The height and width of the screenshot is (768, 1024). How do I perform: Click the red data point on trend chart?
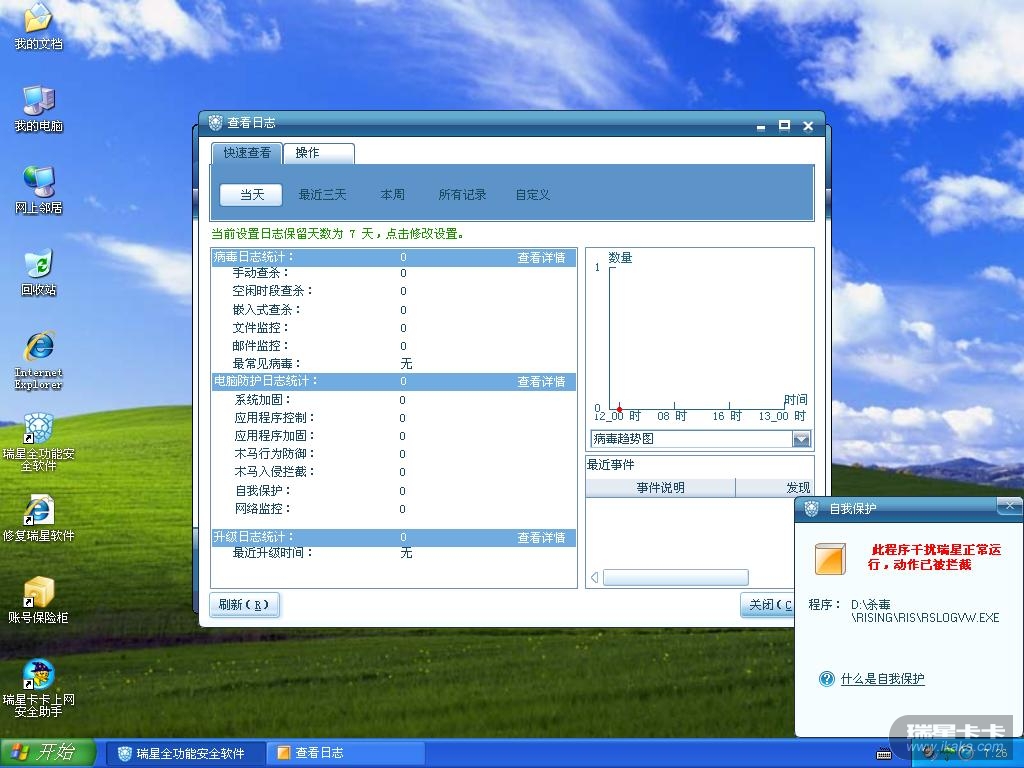pyautogui.click(x=619, y=409)
